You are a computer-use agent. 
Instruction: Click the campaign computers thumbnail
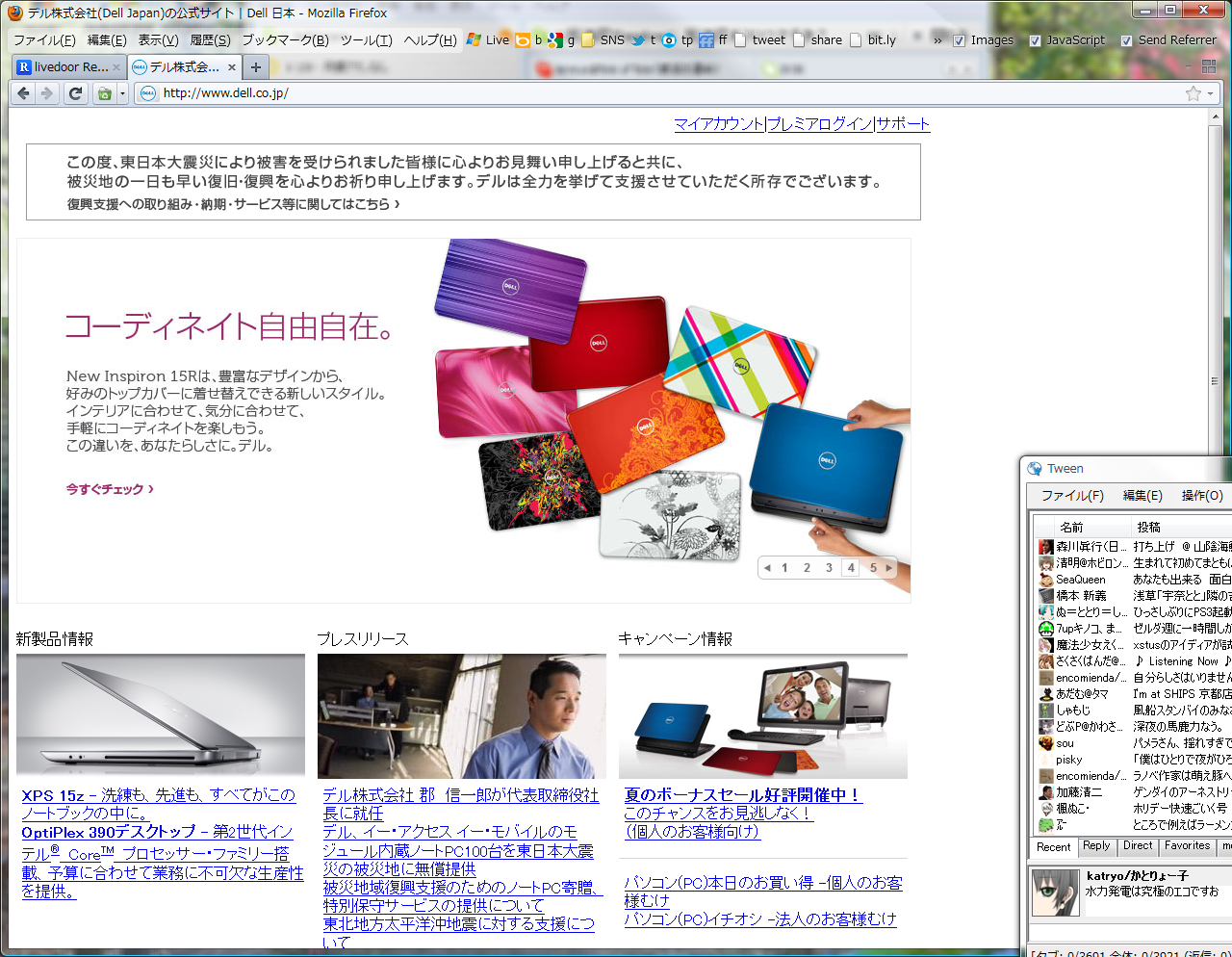click(763, 716)
